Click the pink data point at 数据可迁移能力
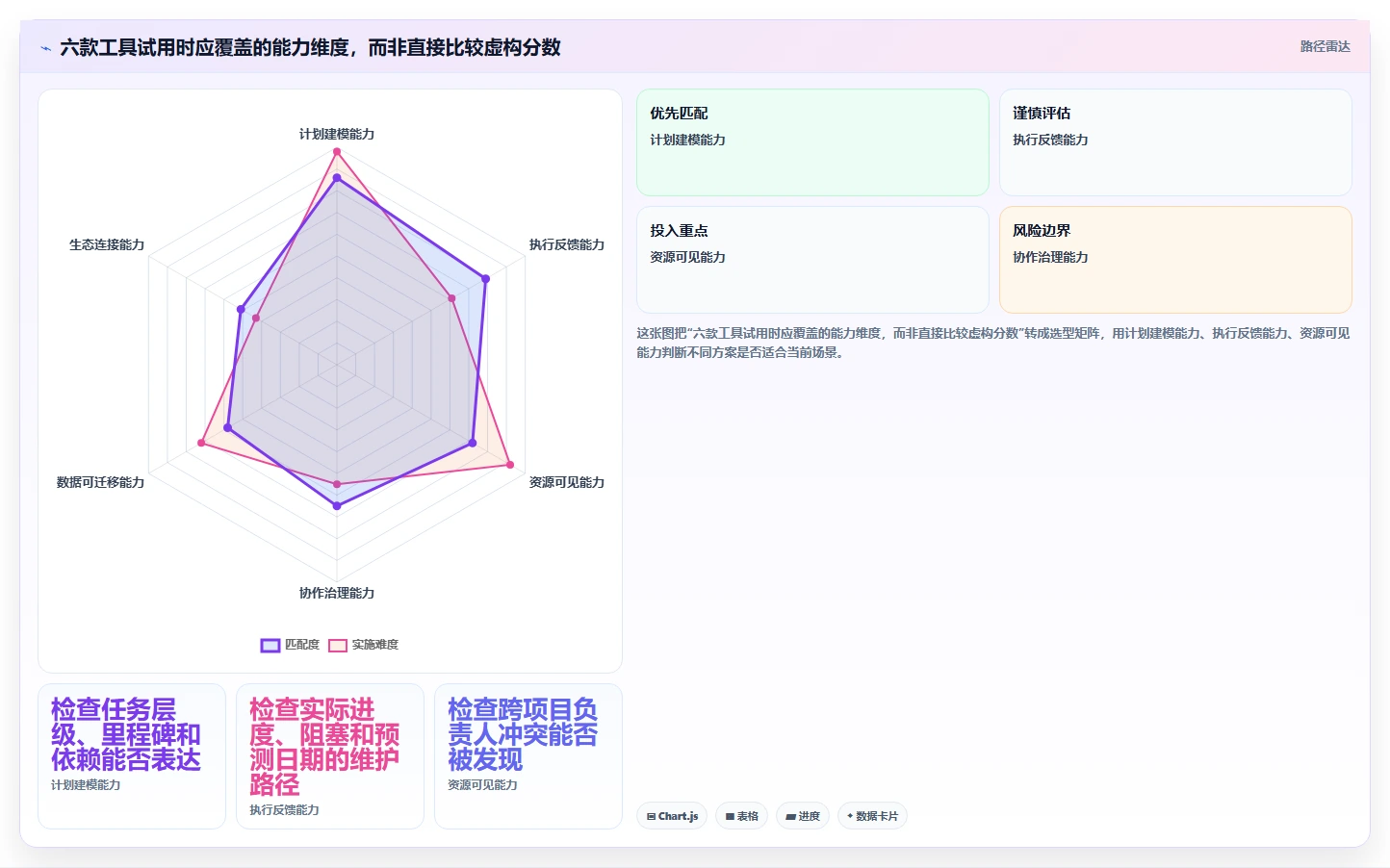The width and height of the screenshot is (1390, 868). click(x=201, y=443)
